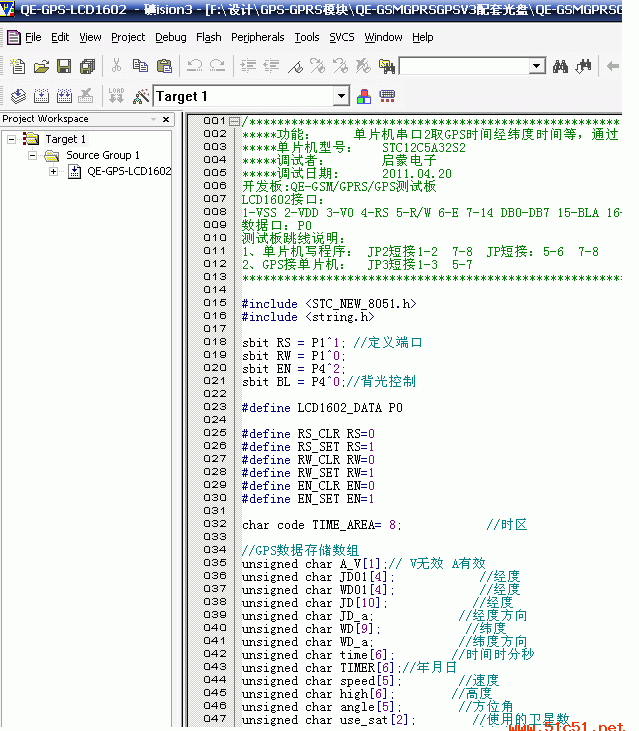Click the Paste clipboard icon

click(164, 67)
